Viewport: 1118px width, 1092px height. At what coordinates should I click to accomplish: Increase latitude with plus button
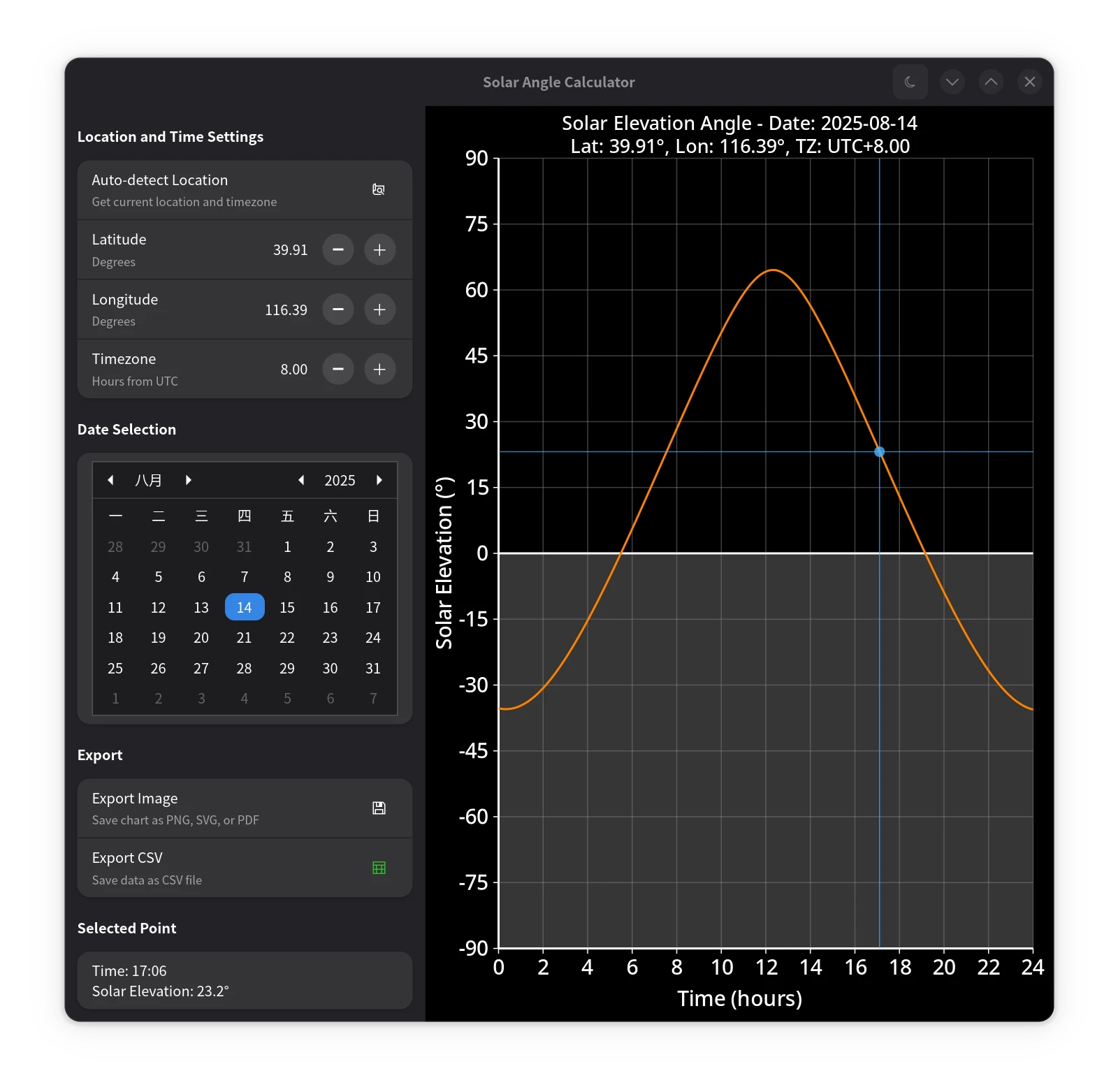click(x=379, y=249)
